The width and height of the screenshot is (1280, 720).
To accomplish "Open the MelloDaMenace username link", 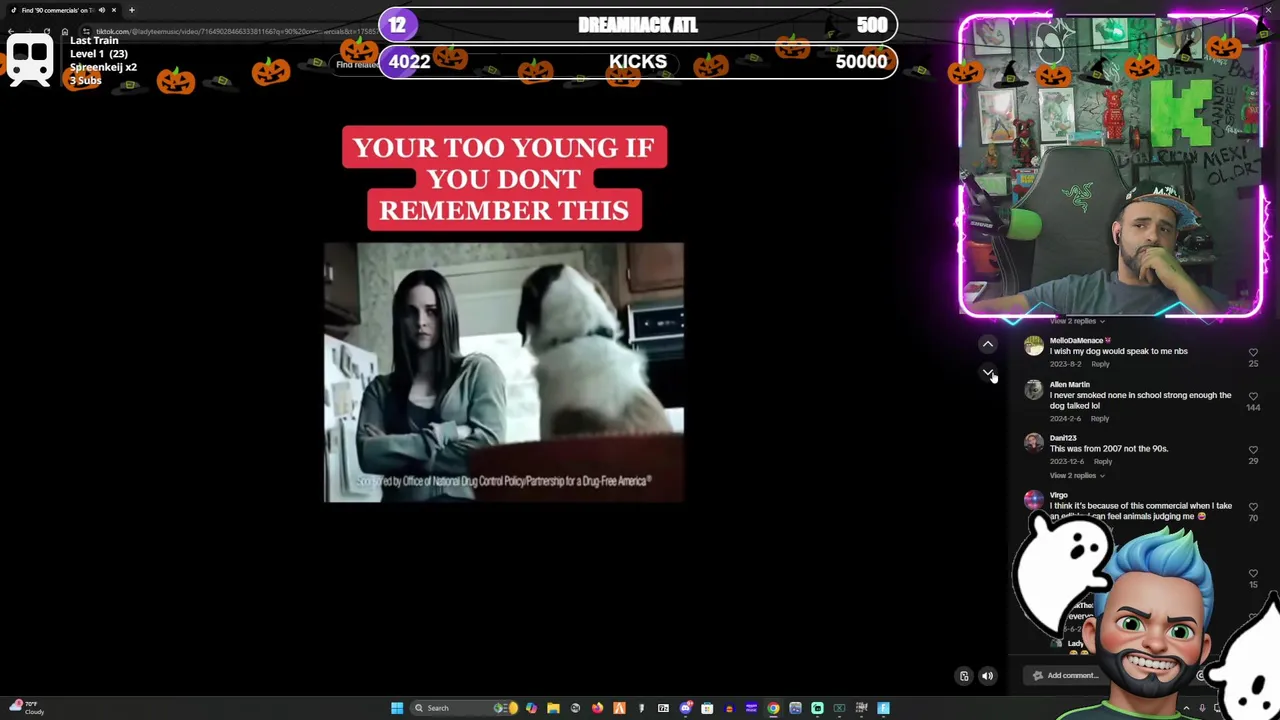I will click(1080, 340).
